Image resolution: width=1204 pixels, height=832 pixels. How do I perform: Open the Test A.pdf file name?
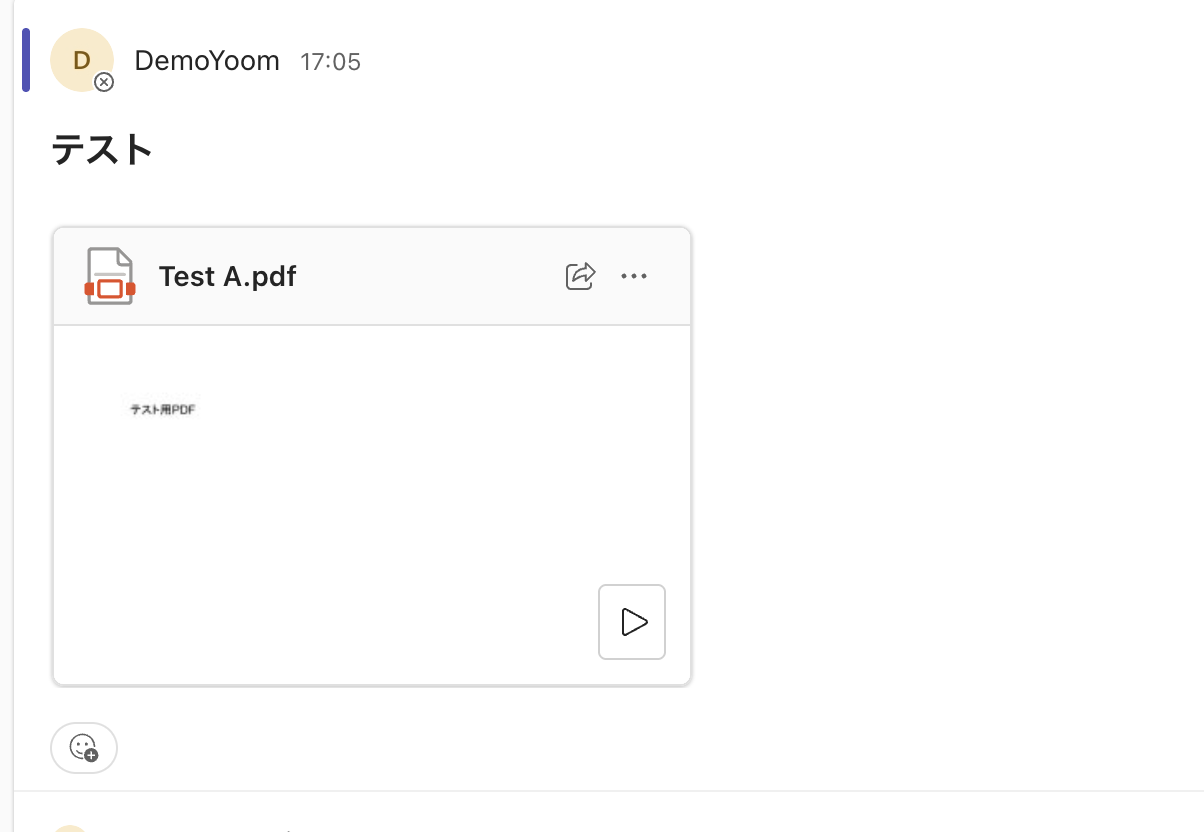click(x=228, y=276)
